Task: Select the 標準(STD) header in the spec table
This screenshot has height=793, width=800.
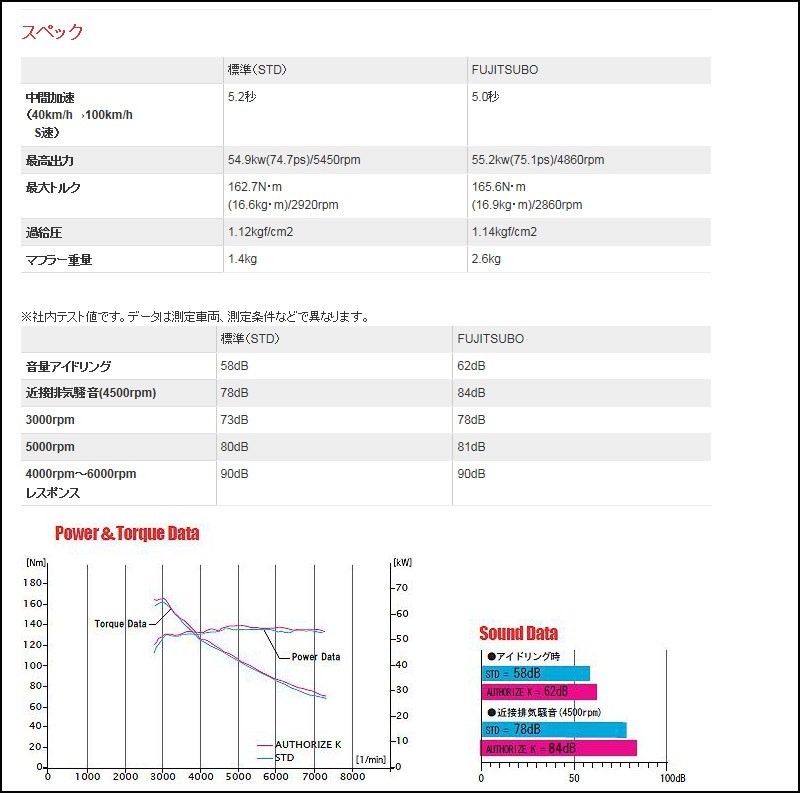Action: (x=257, y=69)
